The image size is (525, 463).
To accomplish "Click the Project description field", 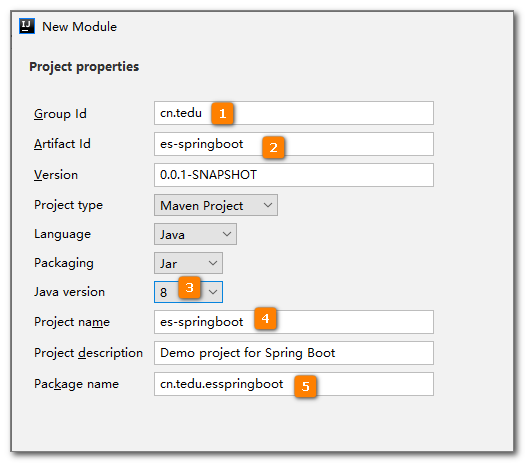I will (x=294, y=353).
